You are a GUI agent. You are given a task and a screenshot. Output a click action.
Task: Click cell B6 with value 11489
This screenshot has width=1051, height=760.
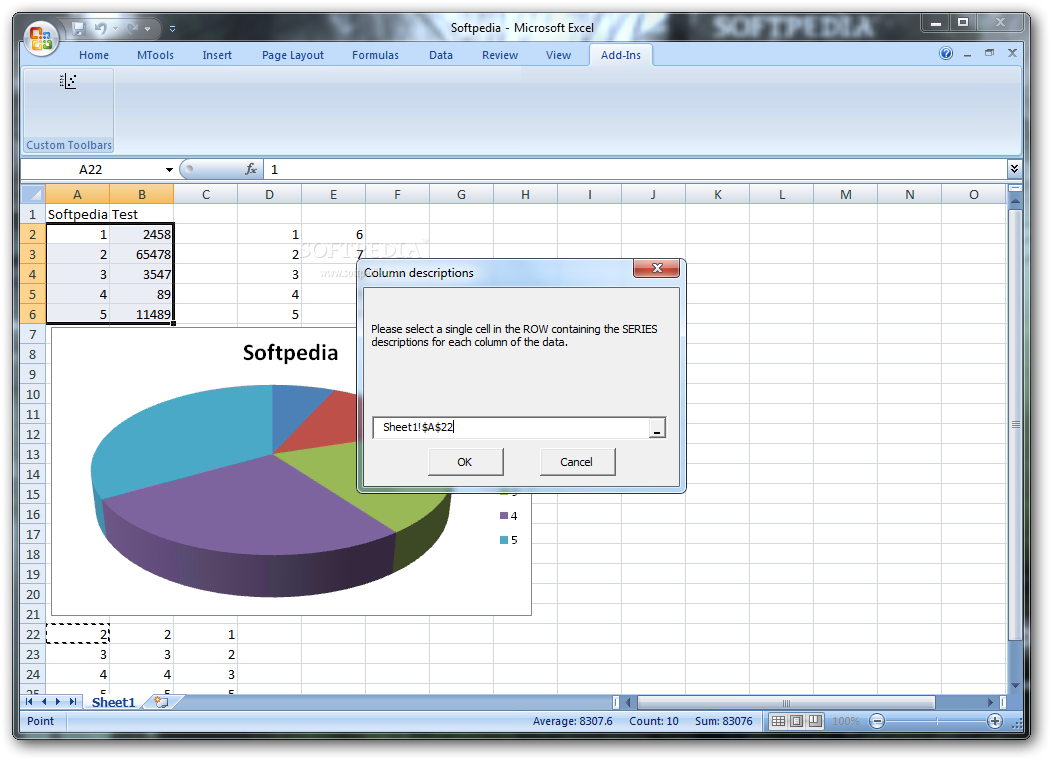141,314
